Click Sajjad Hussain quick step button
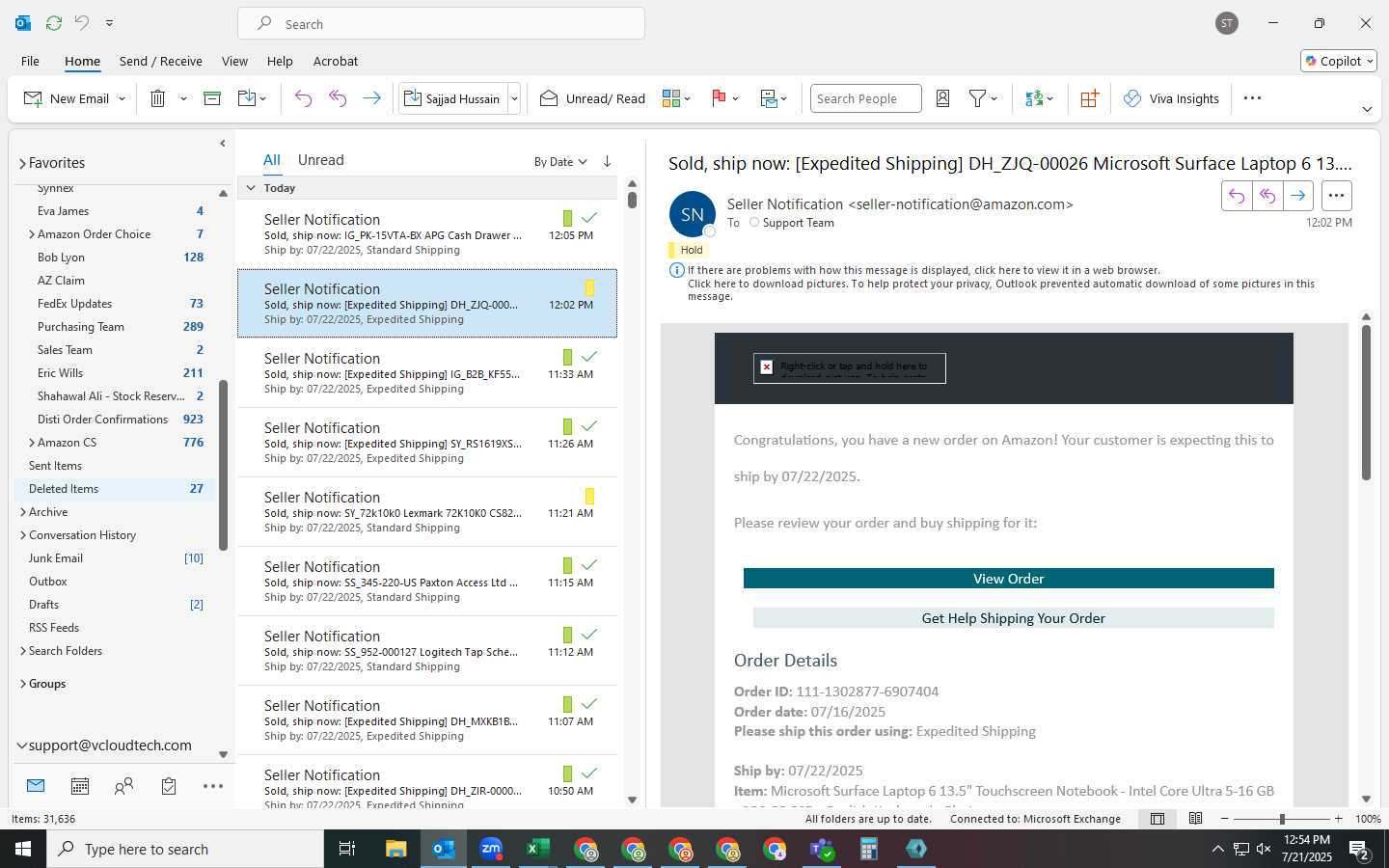Image resolution: width=1389 pixels, height=868 pixels. 454,98
